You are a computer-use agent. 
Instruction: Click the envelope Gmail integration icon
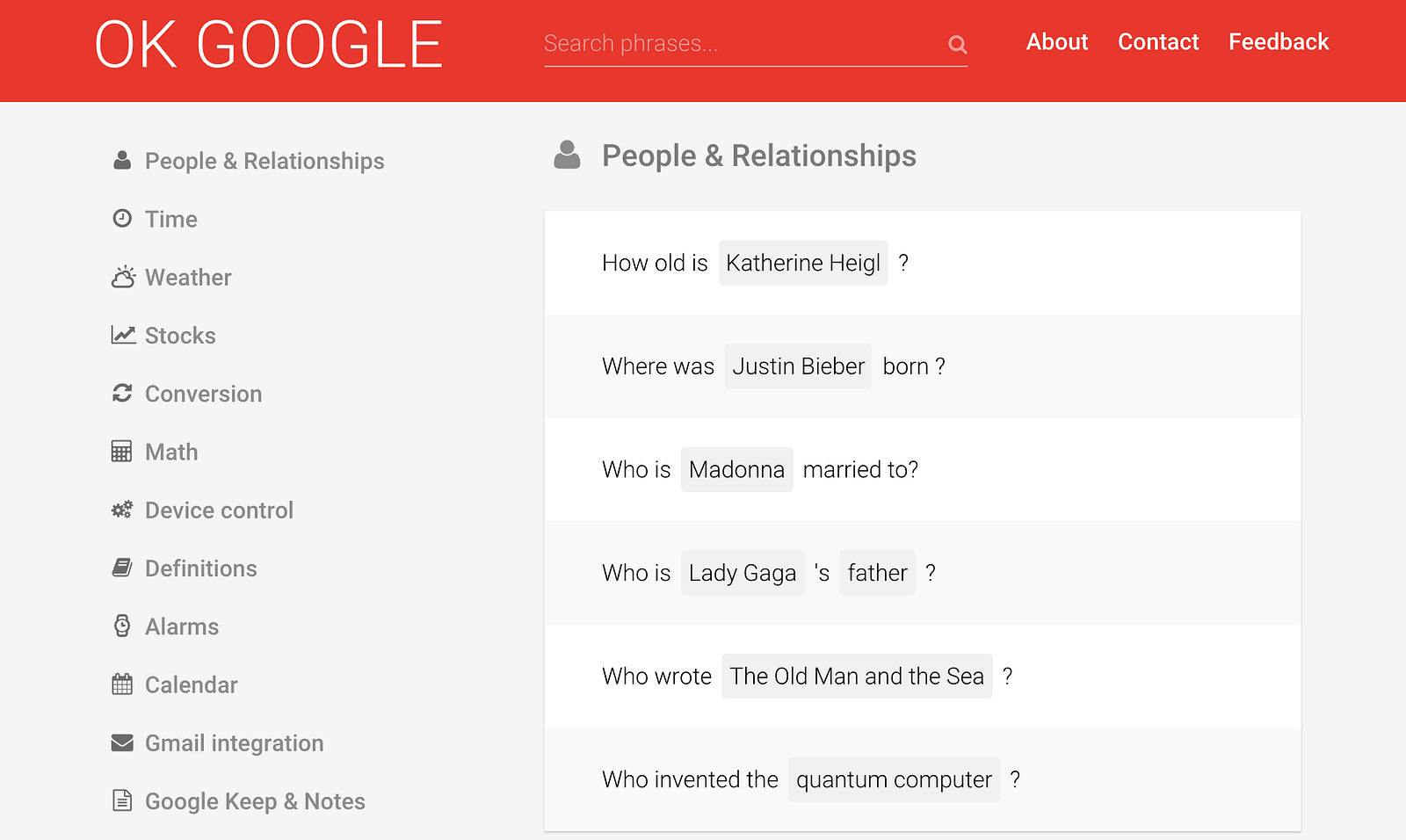(122, 743)
